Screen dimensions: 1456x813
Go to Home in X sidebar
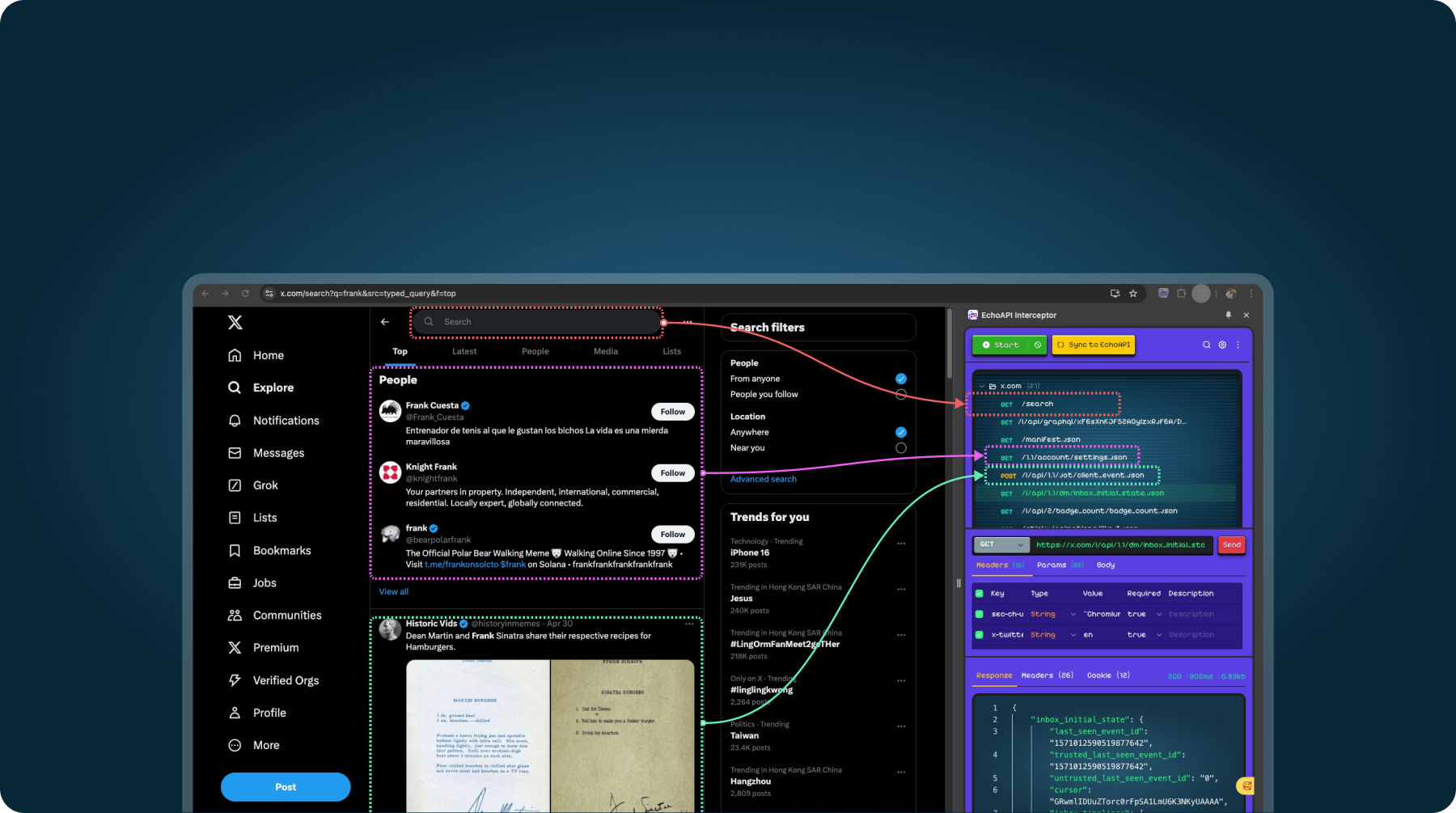click(x=256, y=355)
